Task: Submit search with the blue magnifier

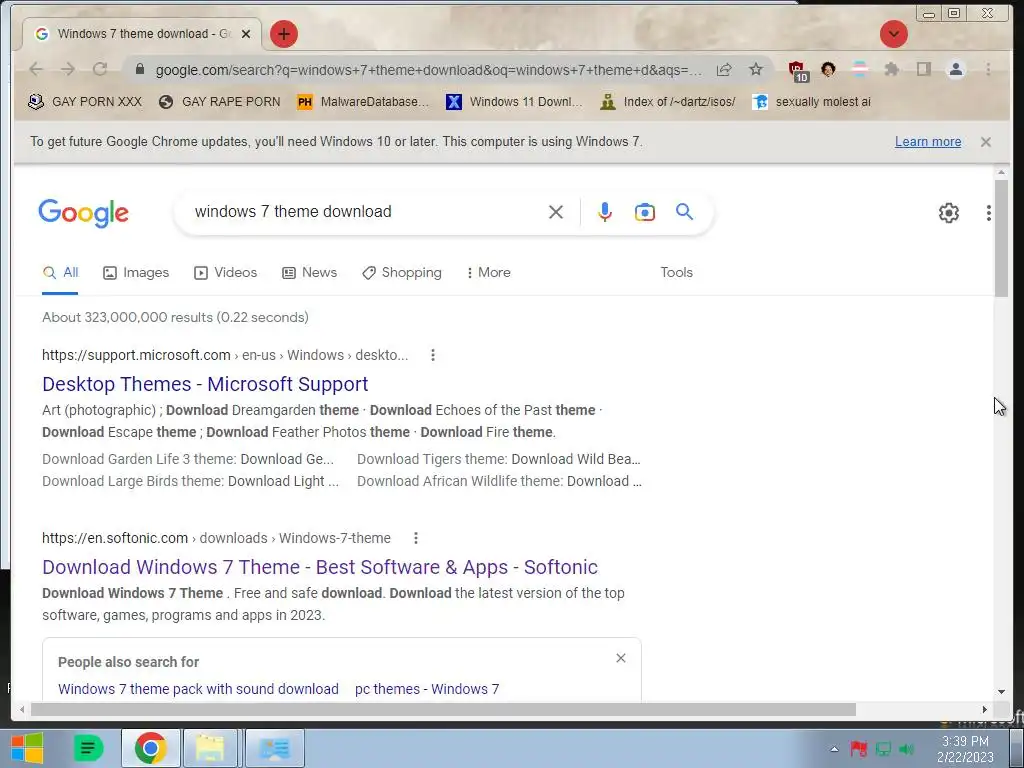Action: 684,212
